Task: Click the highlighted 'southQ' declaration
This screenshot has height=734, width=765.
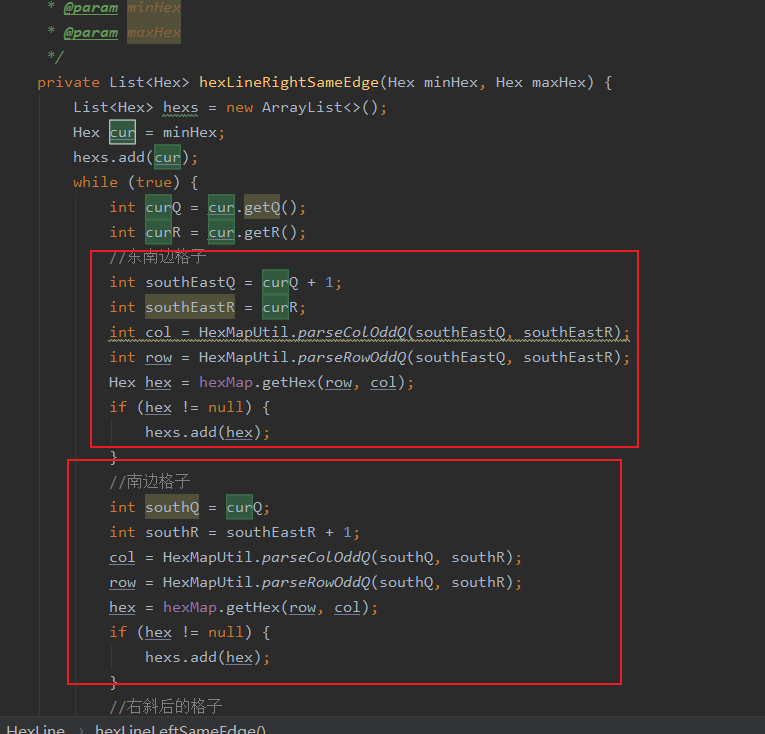Action: tap(172, 507)
